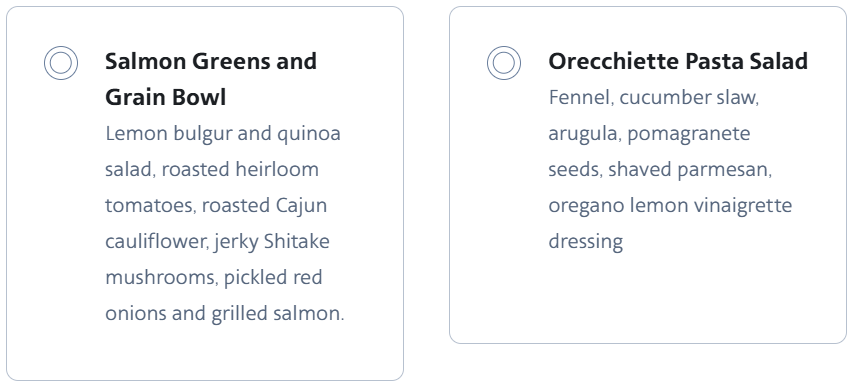Image resolution: width=863 pixels, height=391 pixels.
Task: Click the 'onions and grilled salmon.' text line
Action: pyautogui.click(x=225, y=313)
